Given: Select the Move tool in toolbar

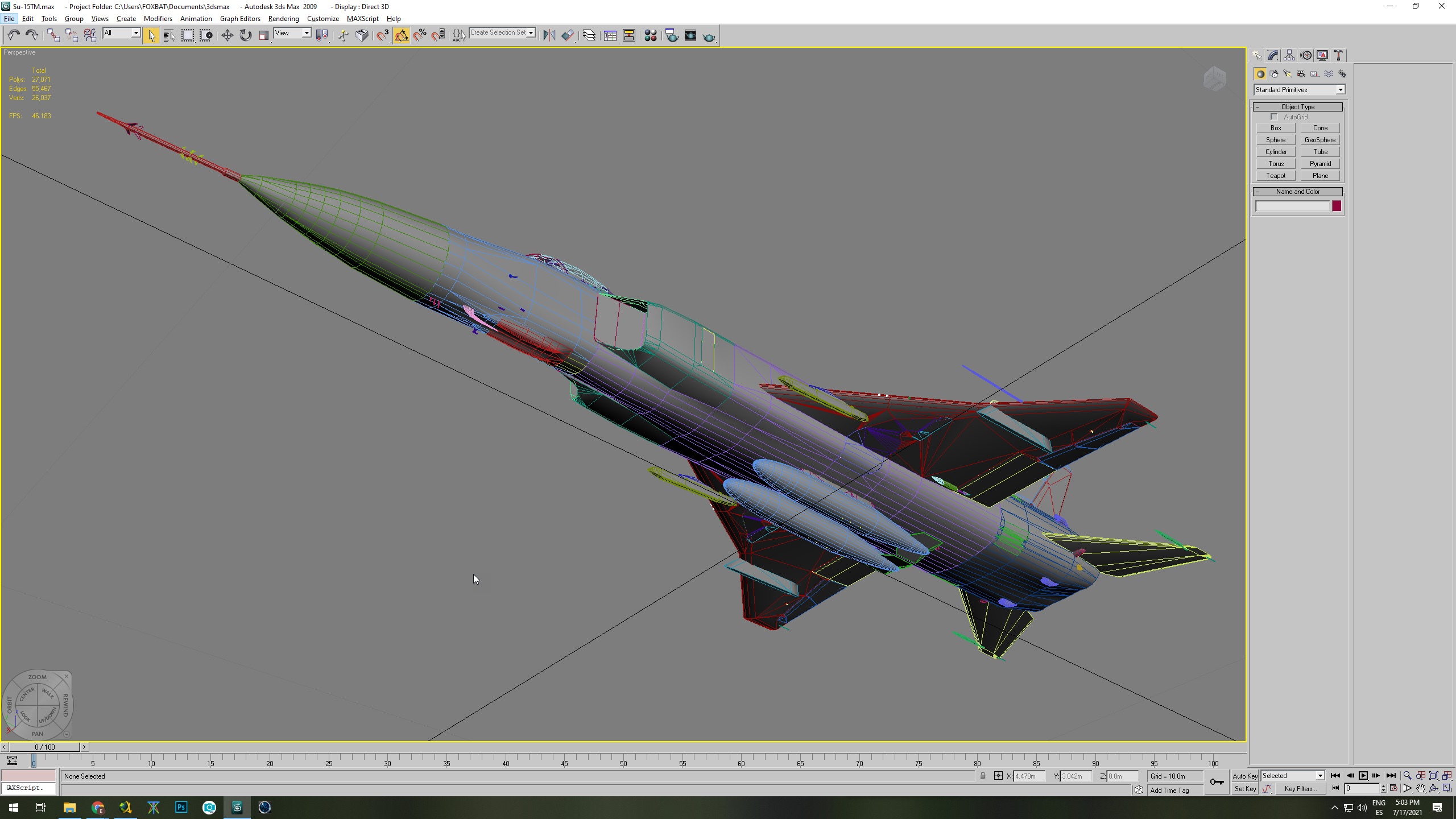Looking at the screenshot, I should (227, 36).
